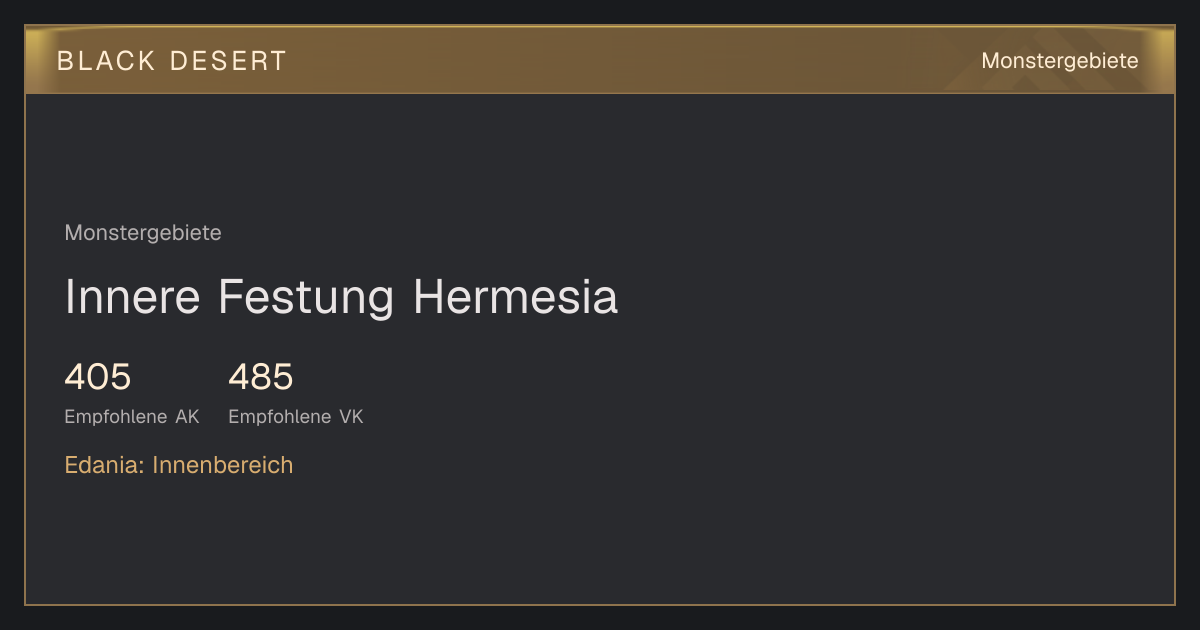Click the AK abbreviation under 405
Screen dimensions: 1200x630
(187, 417)
